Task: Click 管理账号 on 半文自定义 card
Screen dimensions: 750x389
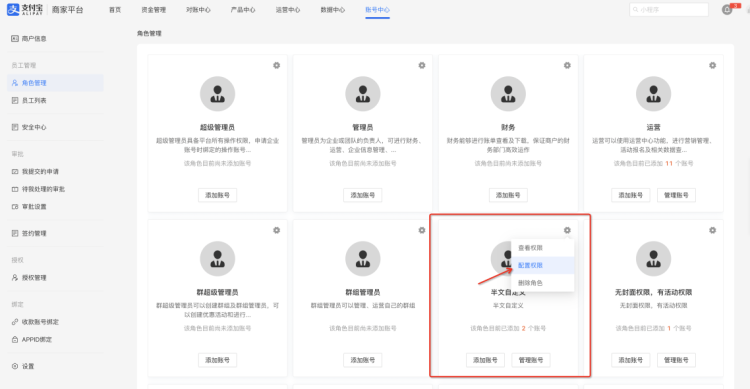Action: (x=531, y=360)
